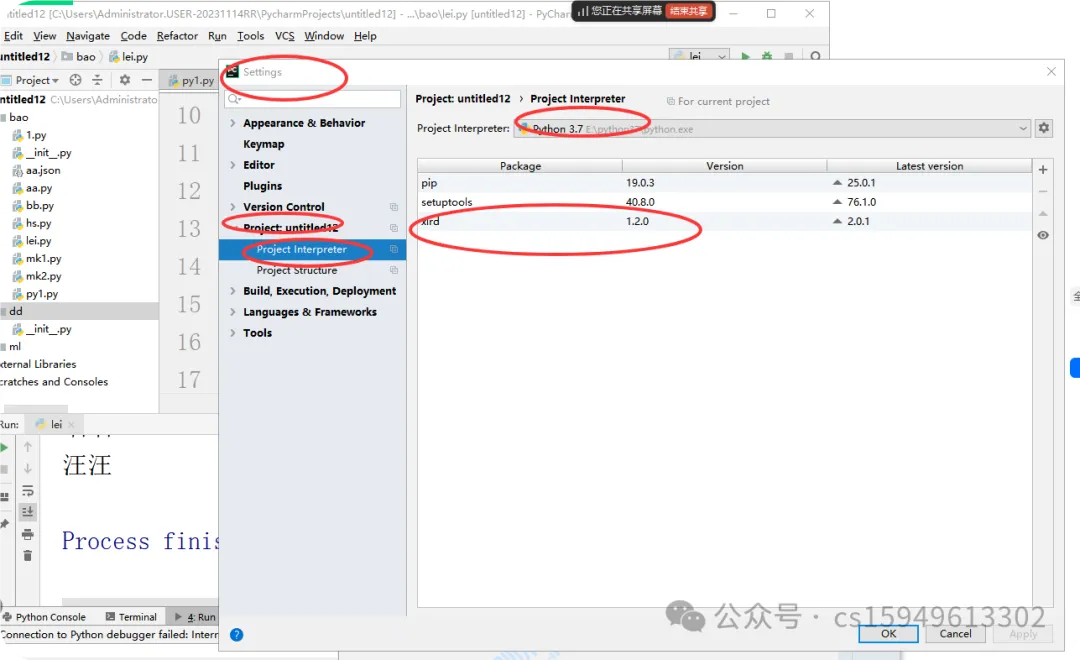Open the Refactor menu

[177, 36]
